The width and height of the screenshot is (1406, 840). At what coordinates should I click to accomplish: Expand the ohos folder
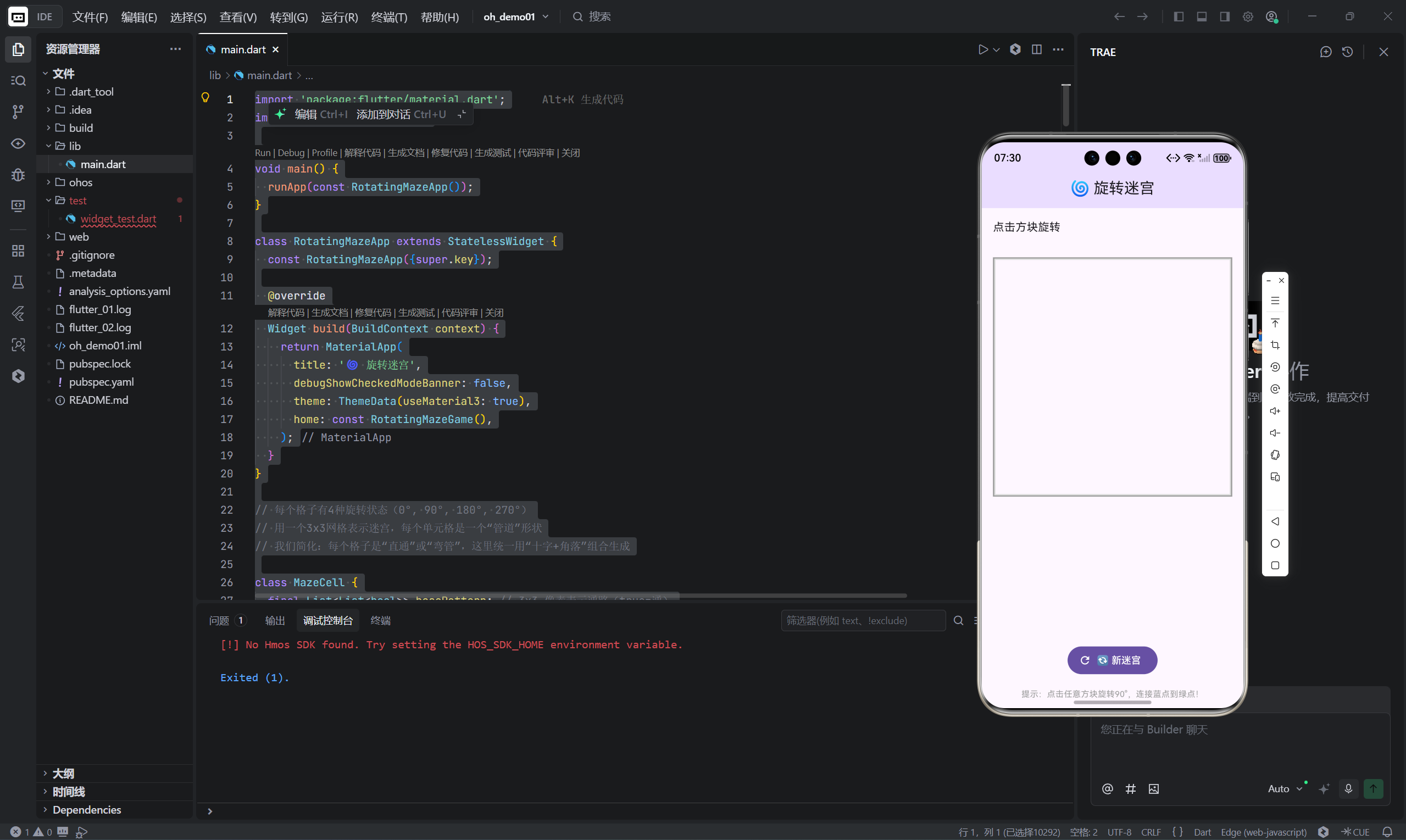tap(80, 182)
